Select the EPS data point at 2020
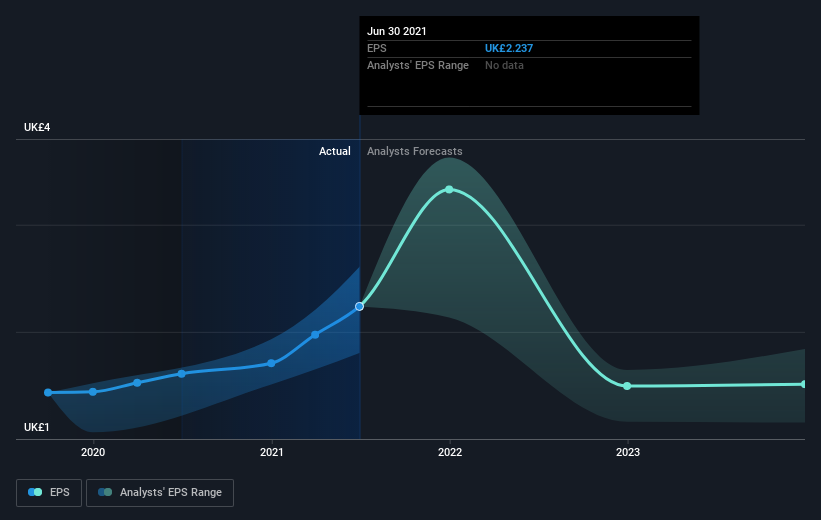 tap(93, 392)
